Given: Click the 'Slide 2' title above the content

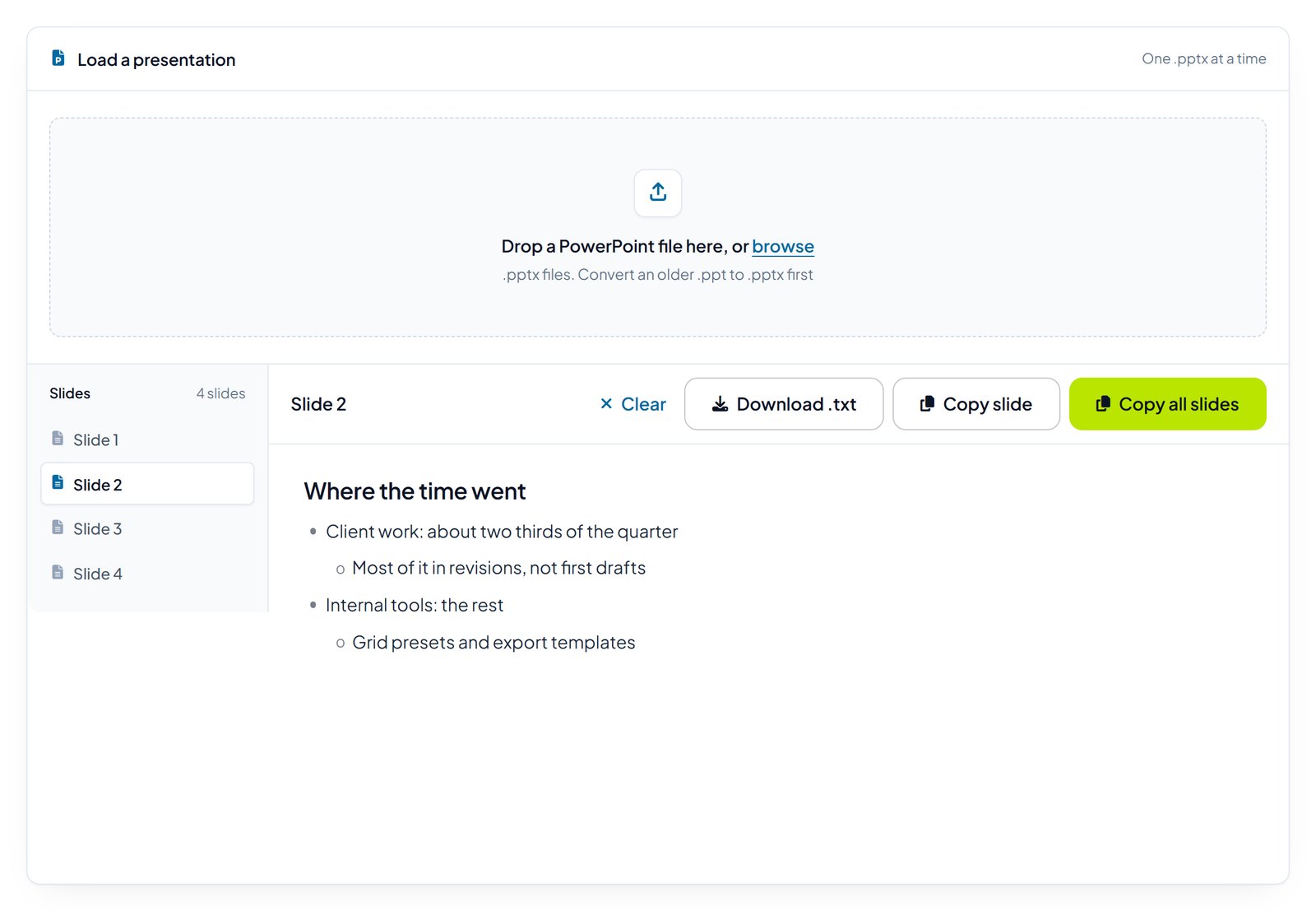Looking at the screenshot, I should coord(318,404).
